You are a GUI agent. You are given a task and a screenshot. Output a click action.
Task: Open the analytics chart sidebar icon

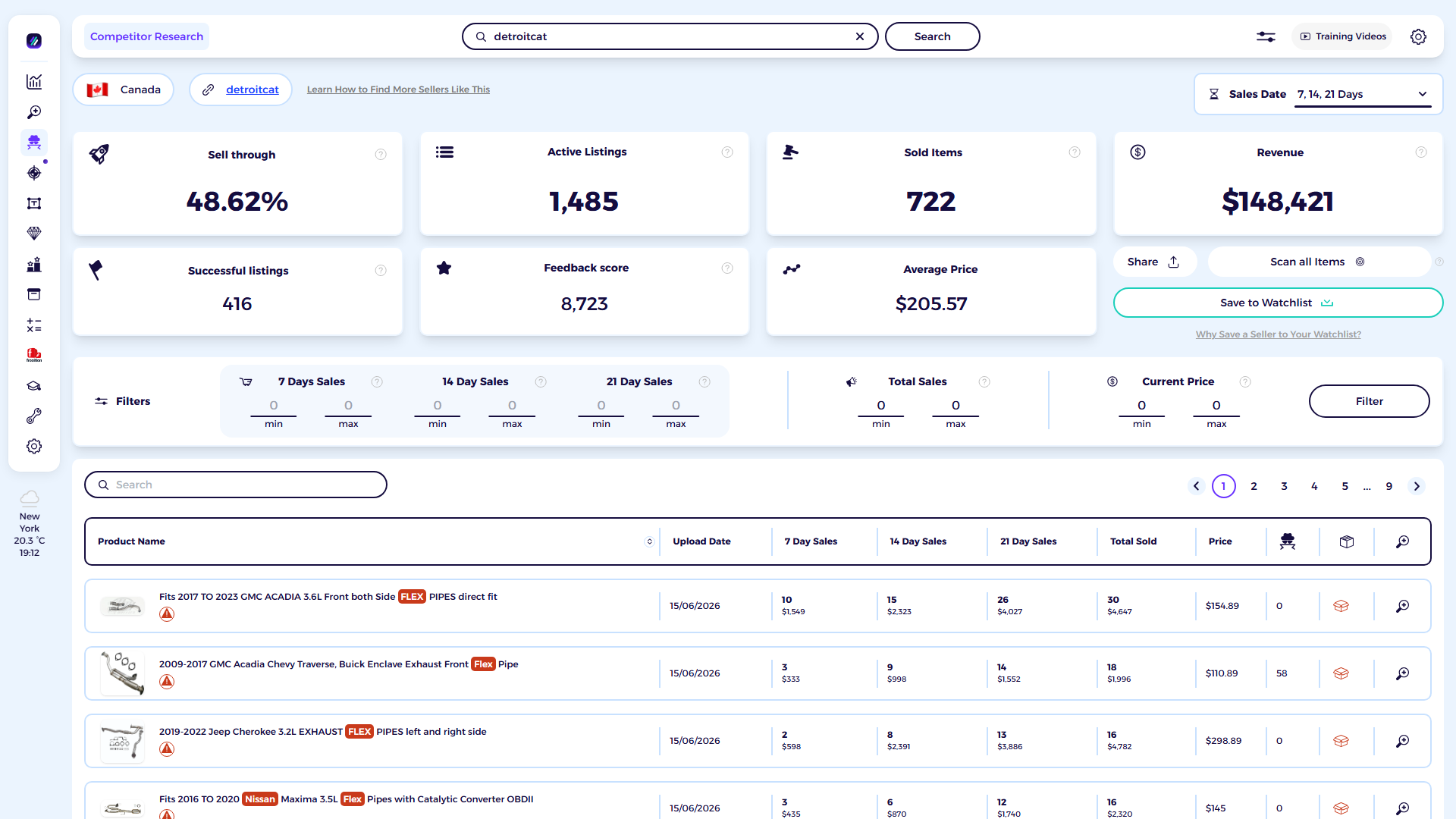click(x=34, y=82)
